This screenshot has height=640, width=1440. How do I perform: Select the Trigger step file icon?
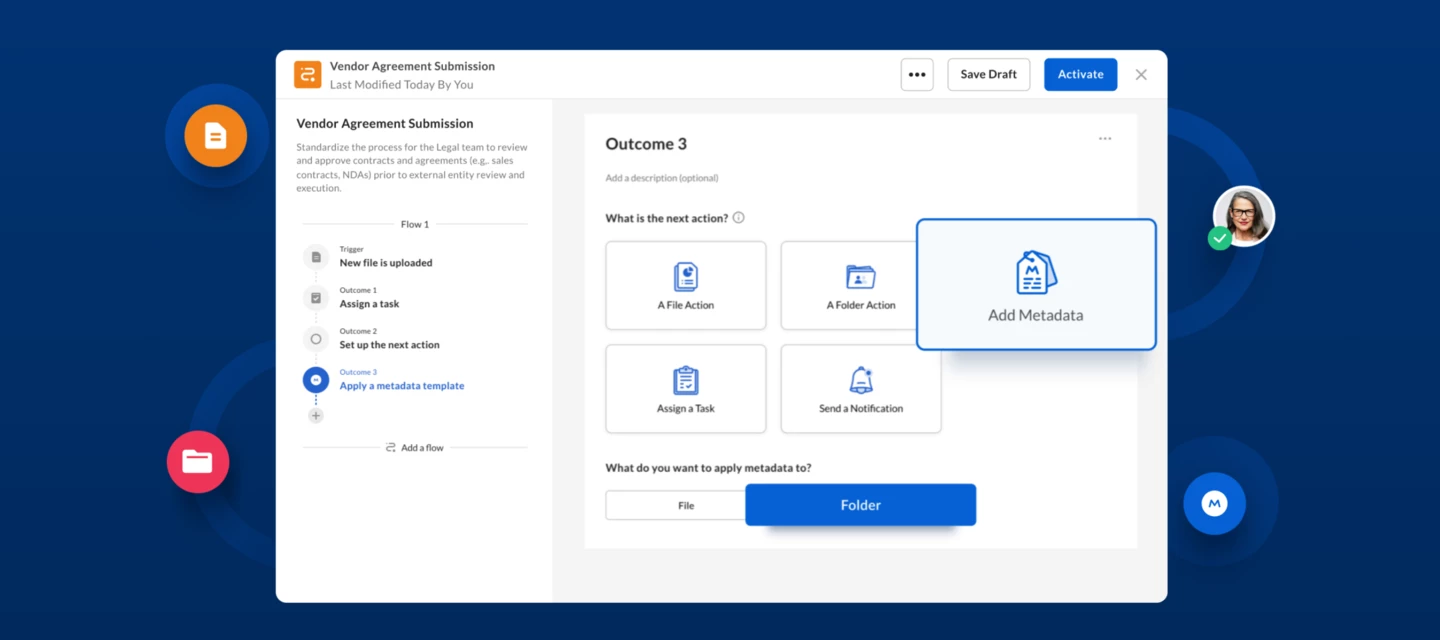(x=316, y=257)
